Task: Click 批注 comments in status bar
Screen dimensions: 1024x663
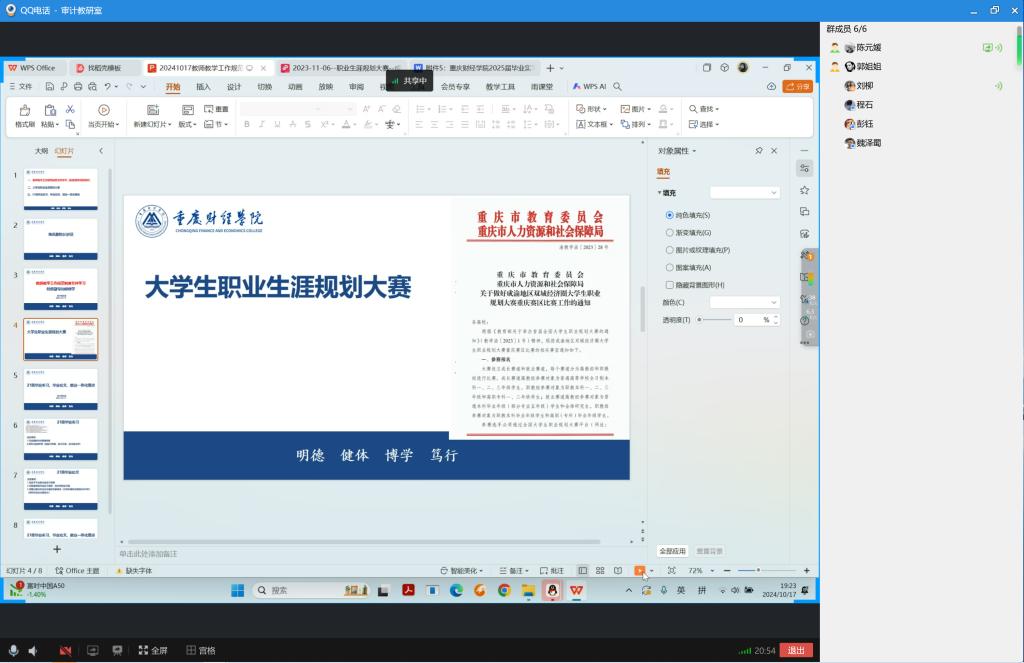Action: (552, 571)
